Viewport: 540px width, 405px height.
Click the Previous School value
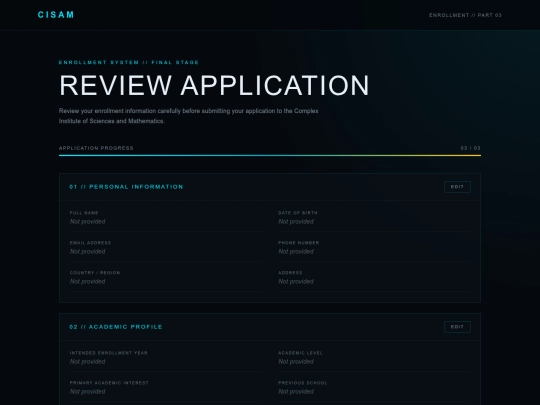296,392
